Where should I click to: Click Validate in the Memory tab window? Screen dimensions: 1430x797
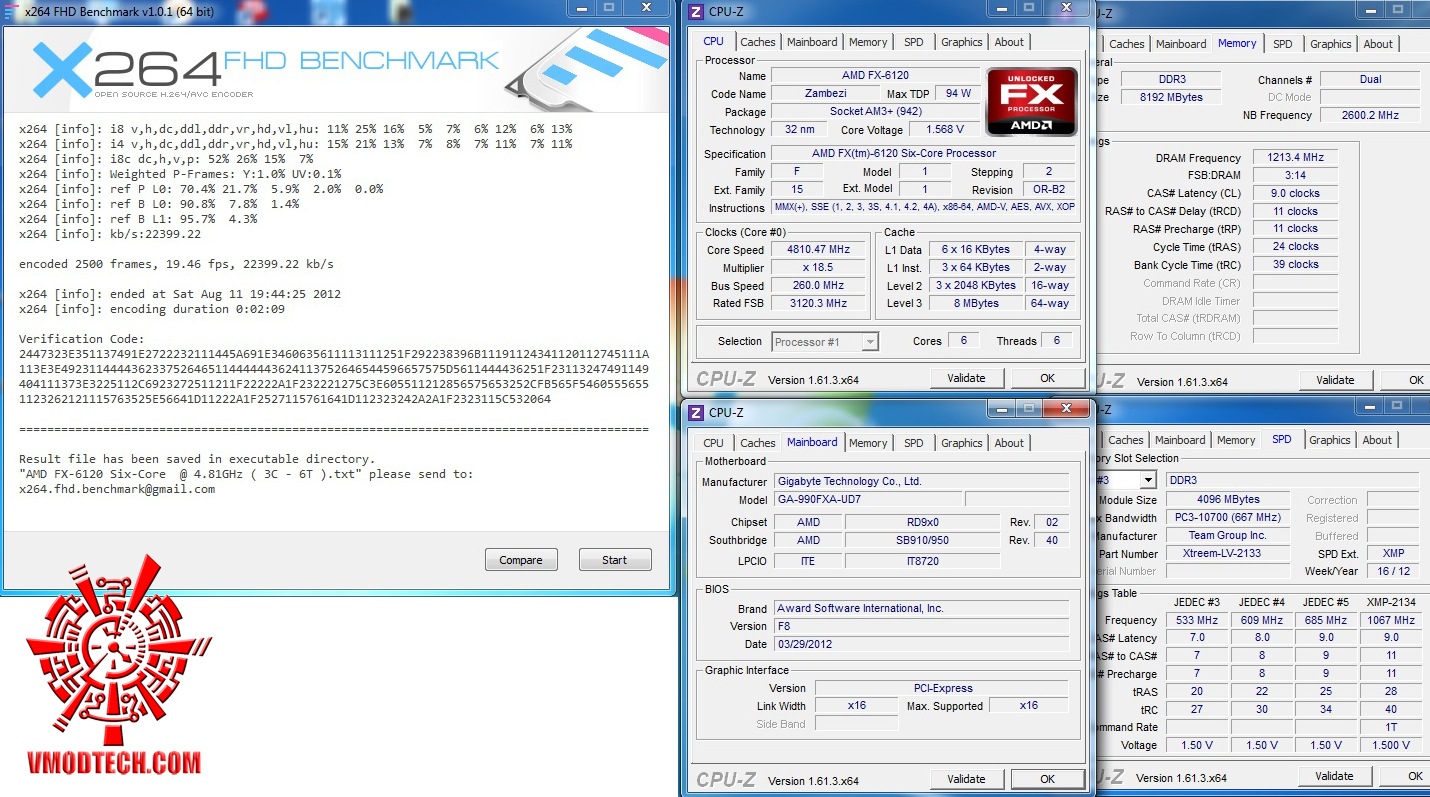(1335, 380)
